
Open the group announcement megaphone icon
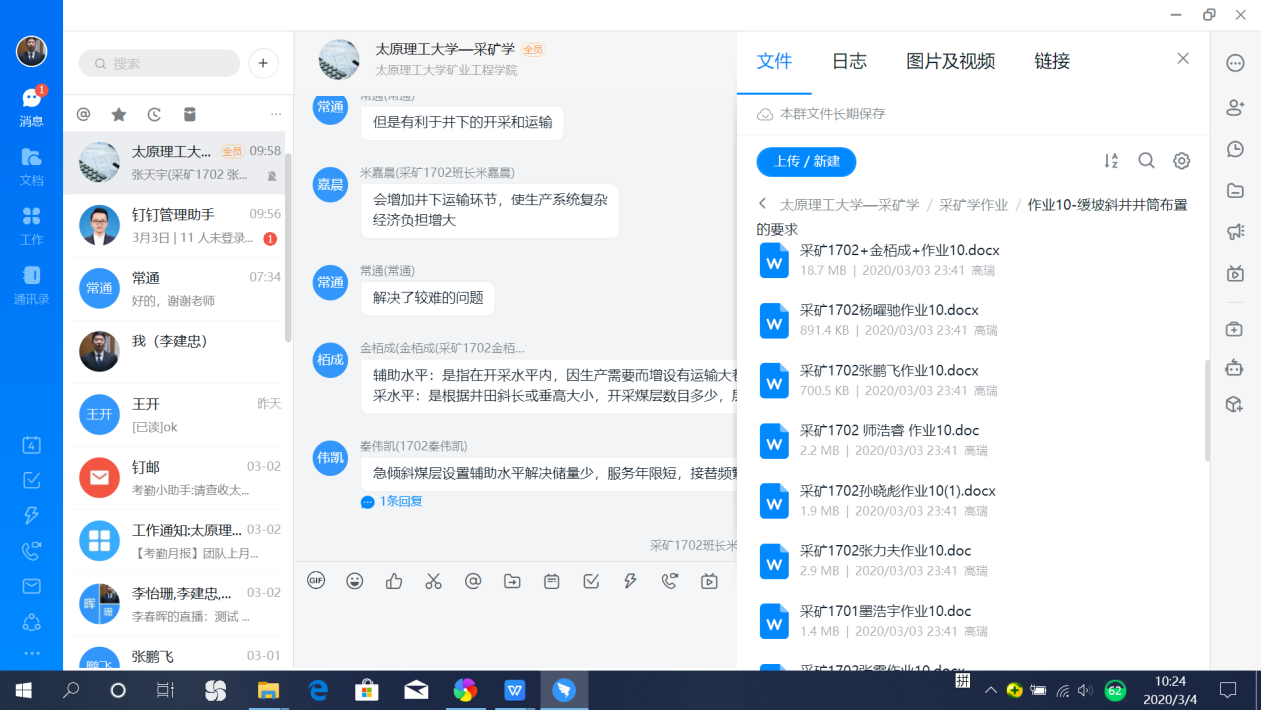click(1235, 232)
